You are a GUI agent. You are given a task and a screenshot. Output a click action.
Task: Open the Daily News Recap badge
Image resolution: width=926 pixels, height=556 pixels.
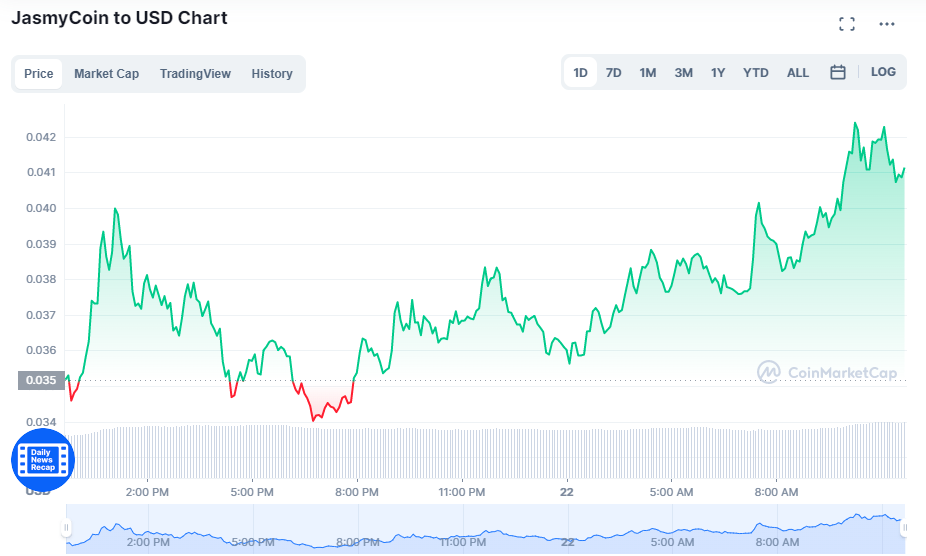[x=43, y=460]
